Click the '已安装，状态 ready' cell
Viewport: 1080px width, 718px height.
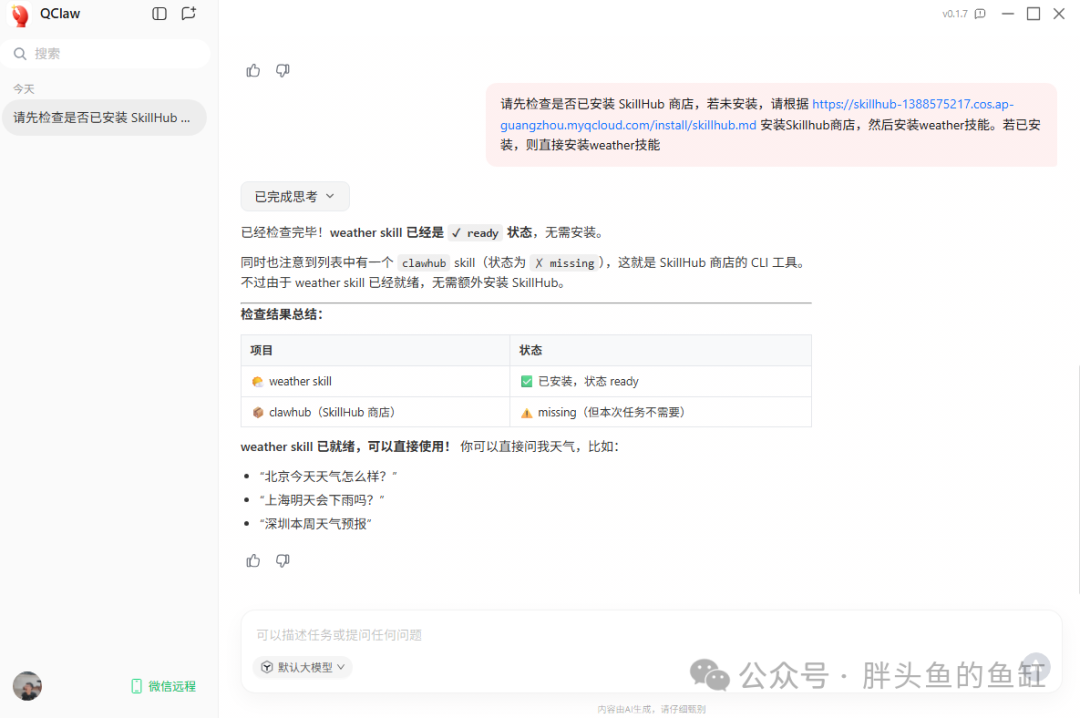[660, 381]
